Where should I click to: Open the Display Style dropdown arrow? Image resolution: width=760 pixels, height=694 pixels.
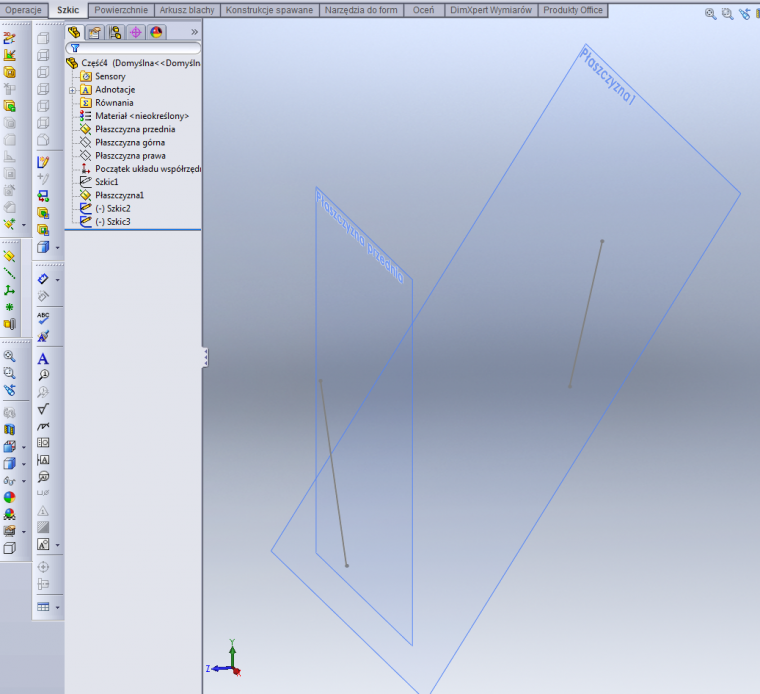click(x=24, y=464)
